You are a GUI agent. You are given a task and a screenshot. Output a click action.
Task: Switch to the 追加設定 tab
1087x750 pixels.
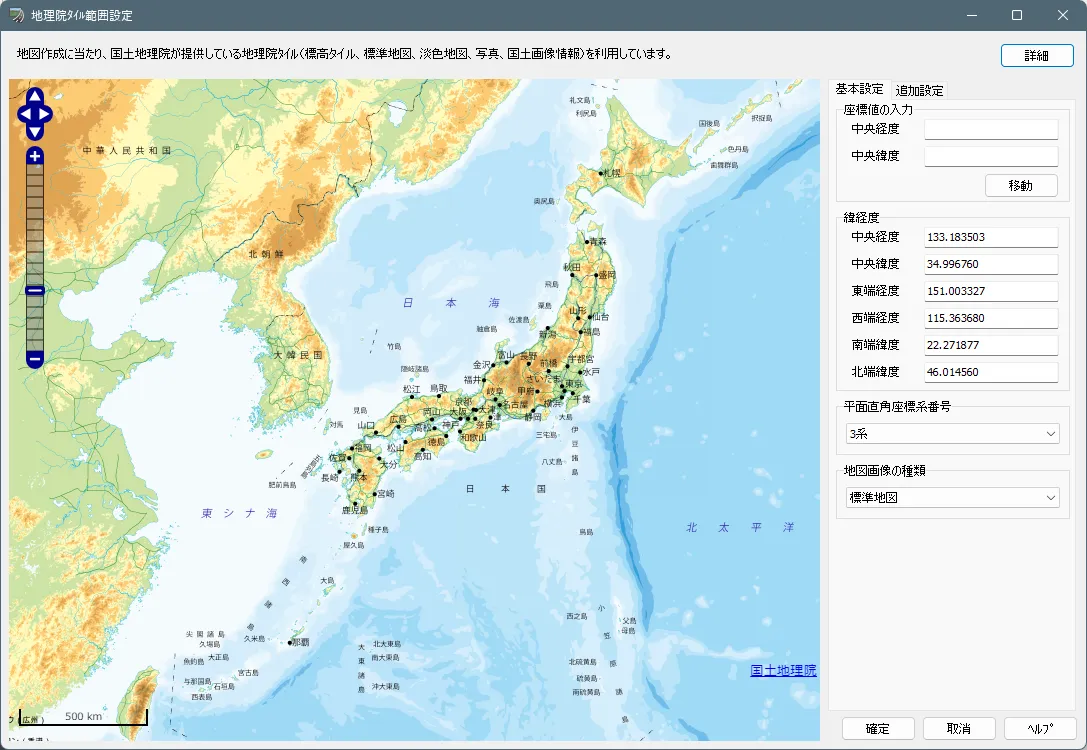tap(919, 90)
